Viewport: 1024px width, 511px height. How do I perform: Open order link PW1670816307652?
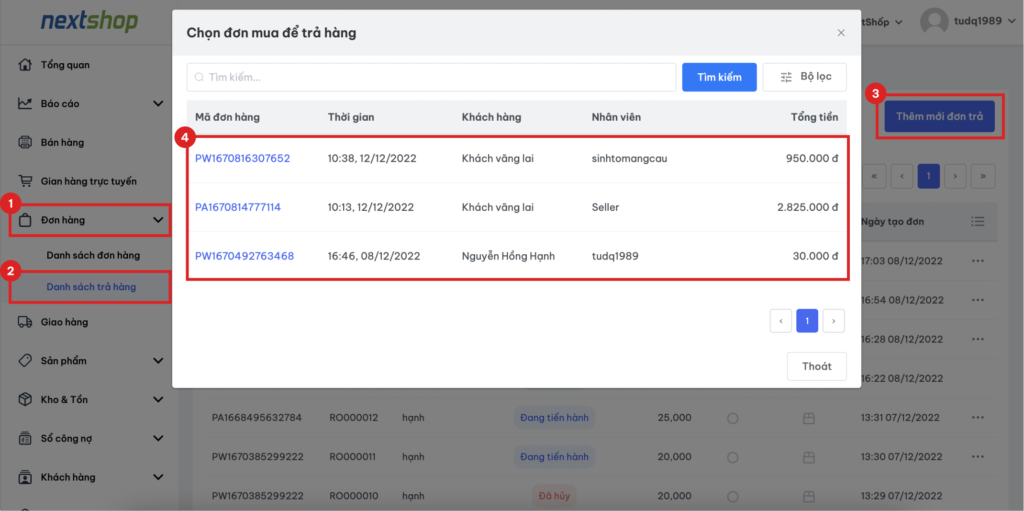pyautogui.click(x=242, y=158)
